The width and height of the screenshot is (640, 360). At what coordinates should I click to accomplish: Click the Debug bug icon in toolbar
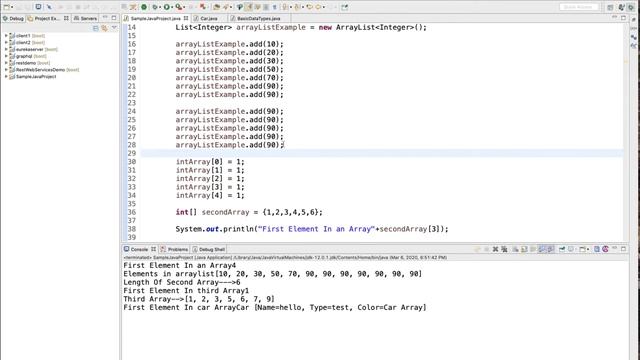tap(154, 7)
